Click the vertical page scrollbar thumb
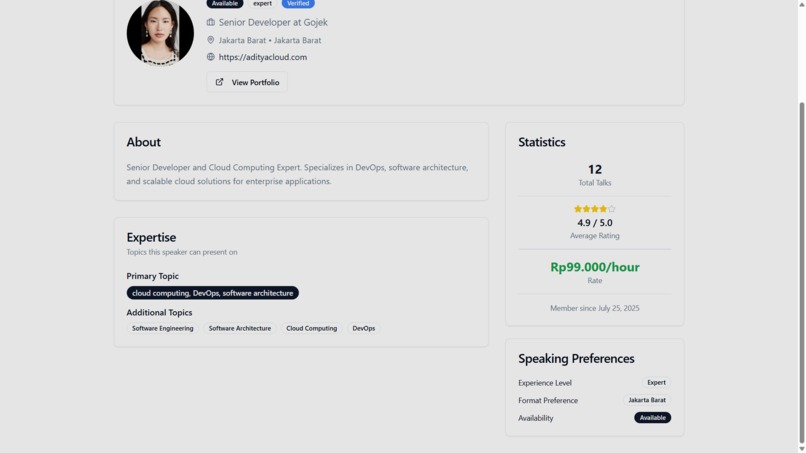This screenshot has height=453, width=806. [x=801, y=273]
